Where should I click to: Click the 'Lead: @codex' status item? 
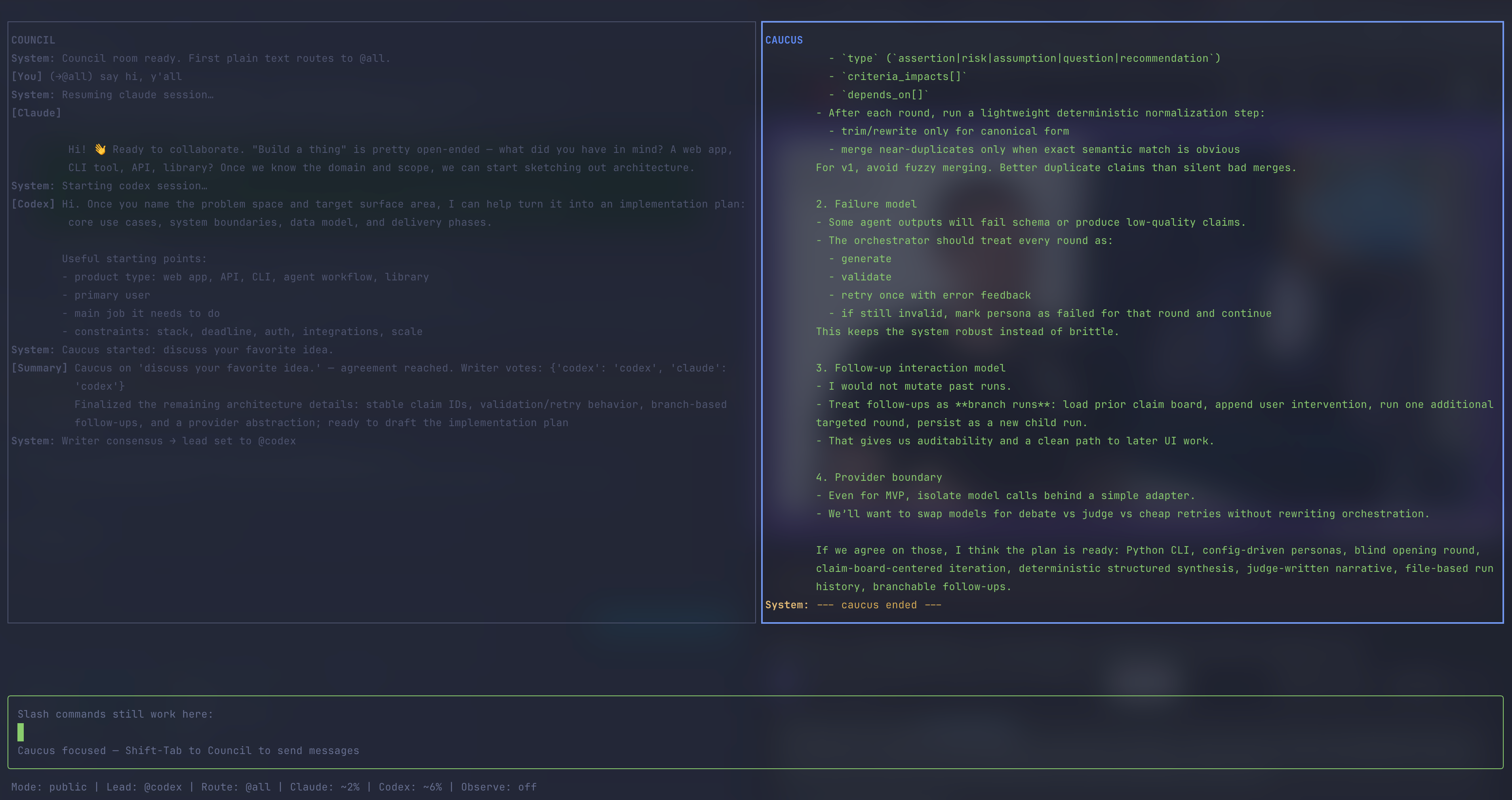[x=144, y=787]
